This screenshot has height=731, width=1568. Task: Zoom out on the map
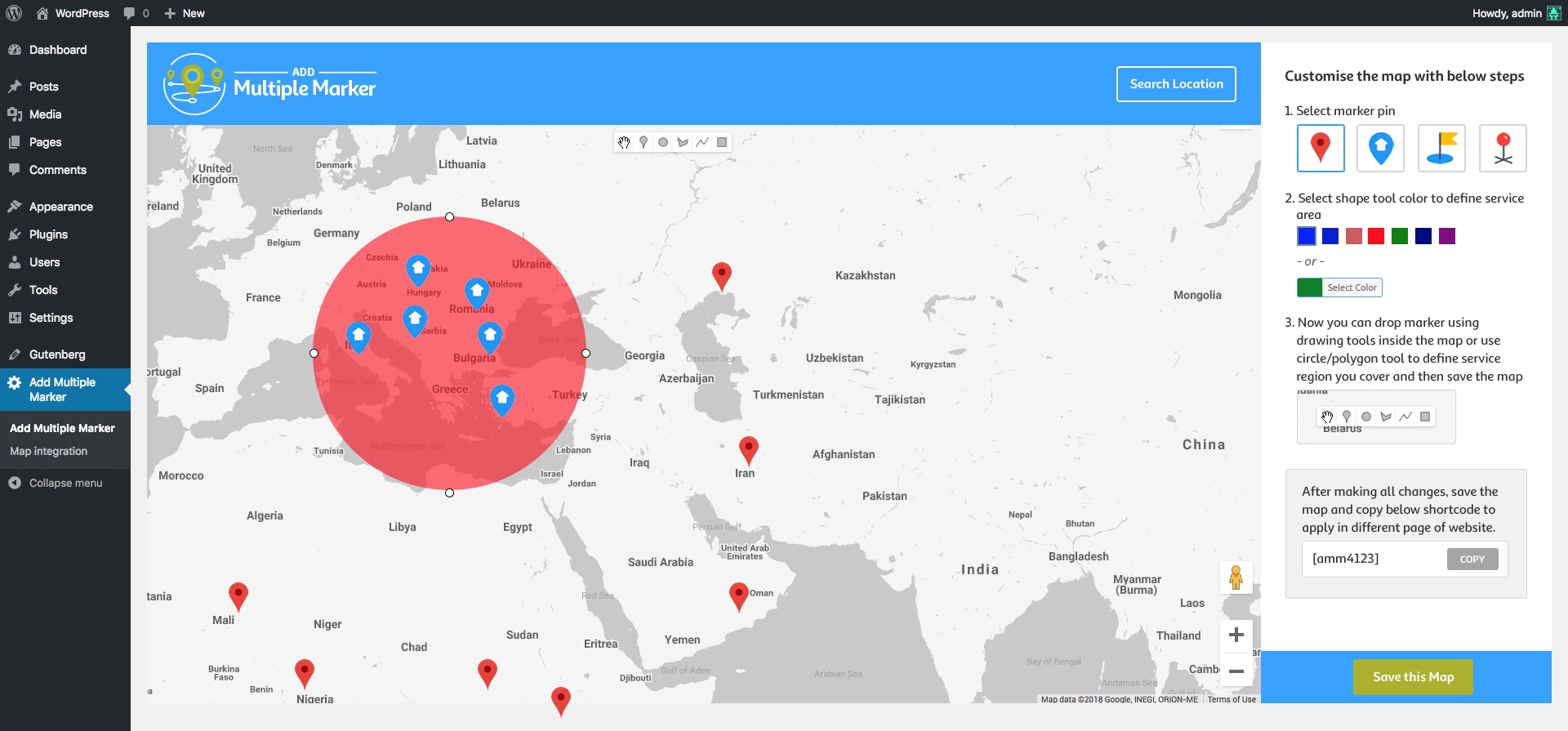(1236, 671)
